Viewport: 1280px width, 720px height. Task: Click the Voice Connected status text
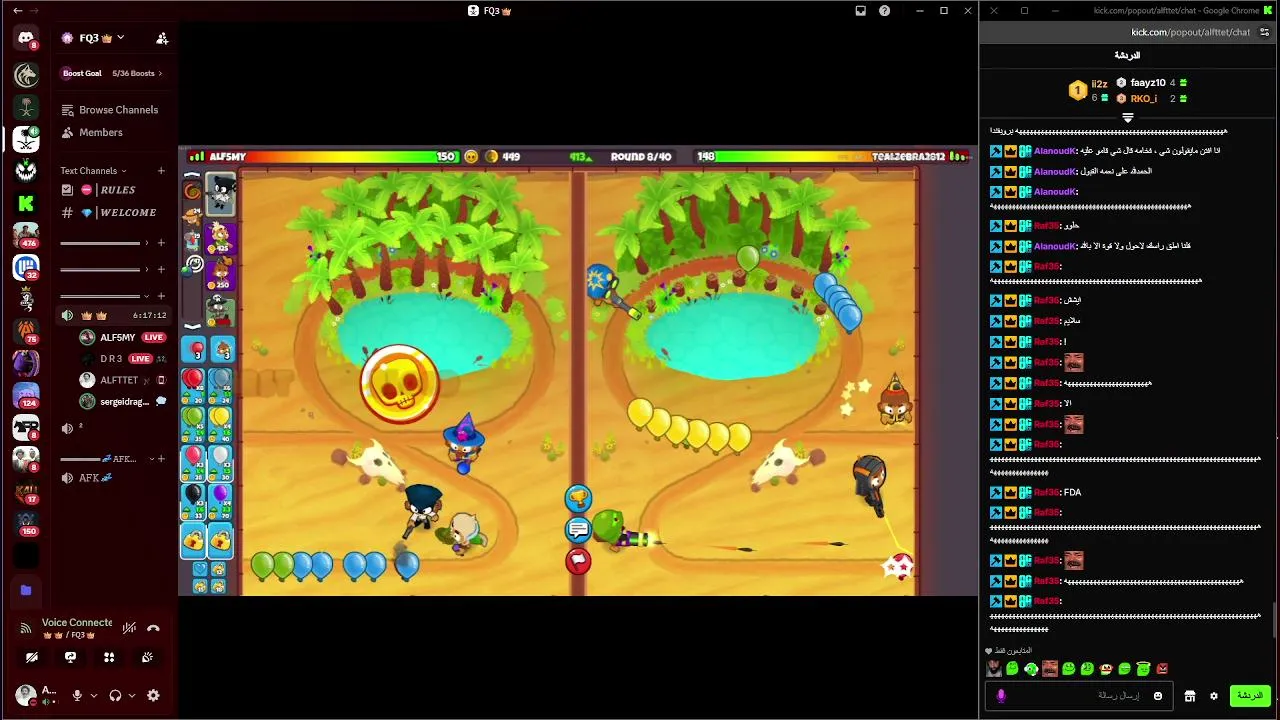click(x=77, y=622)
